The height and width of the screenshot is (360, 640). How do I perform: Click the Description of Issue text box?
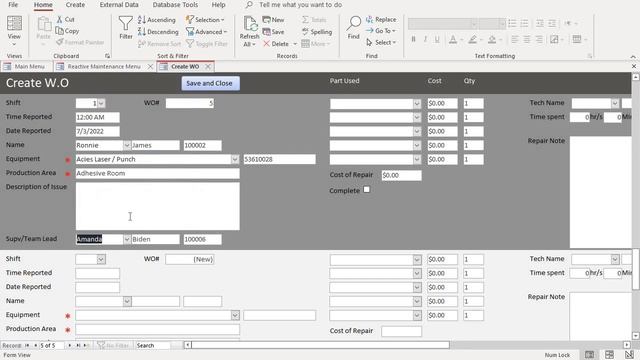pyautogui.click(x=158, y=206)
